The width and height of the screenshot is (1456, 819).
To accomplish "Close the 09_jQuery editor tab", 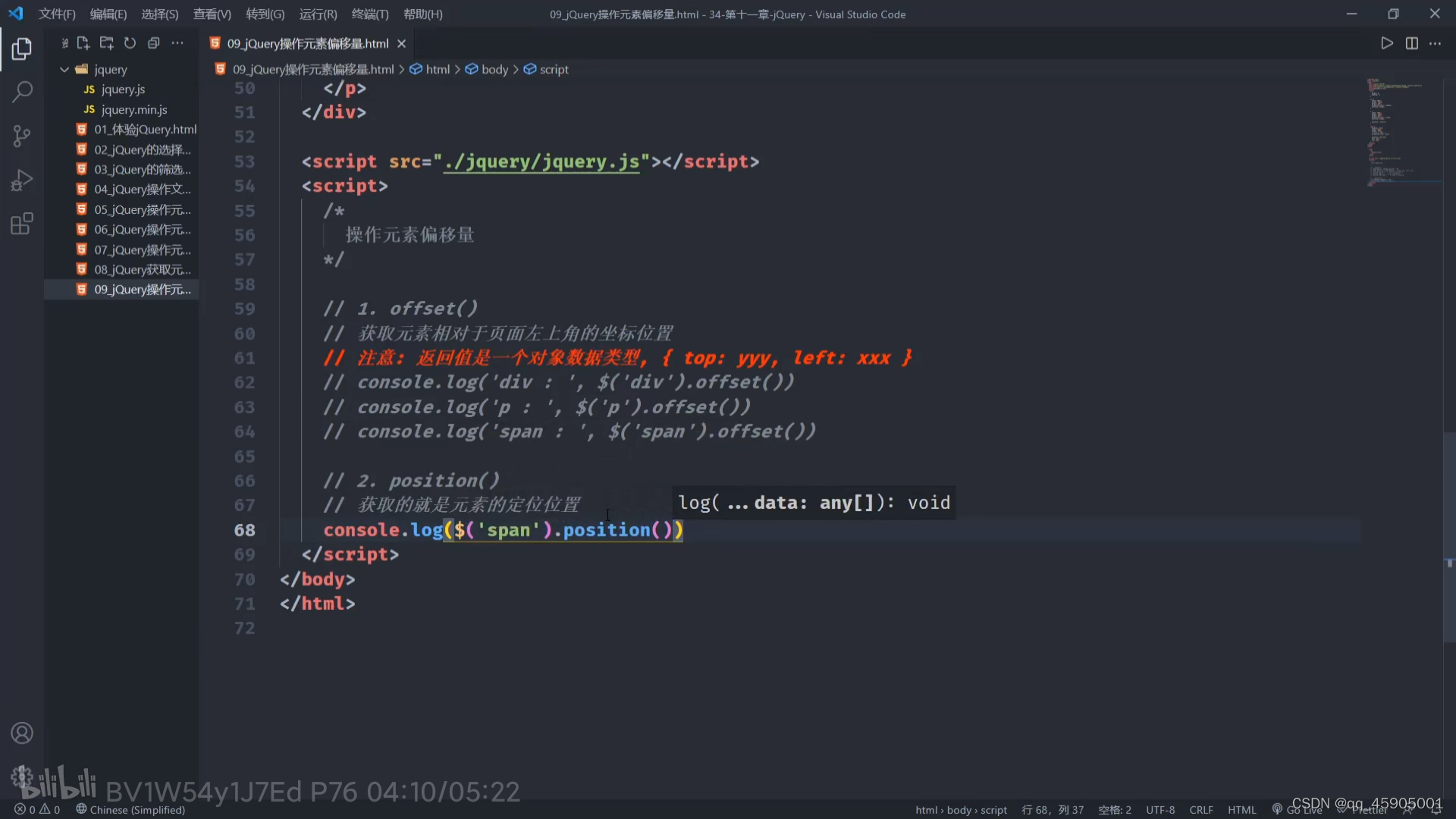I will [x=402, y=44].
